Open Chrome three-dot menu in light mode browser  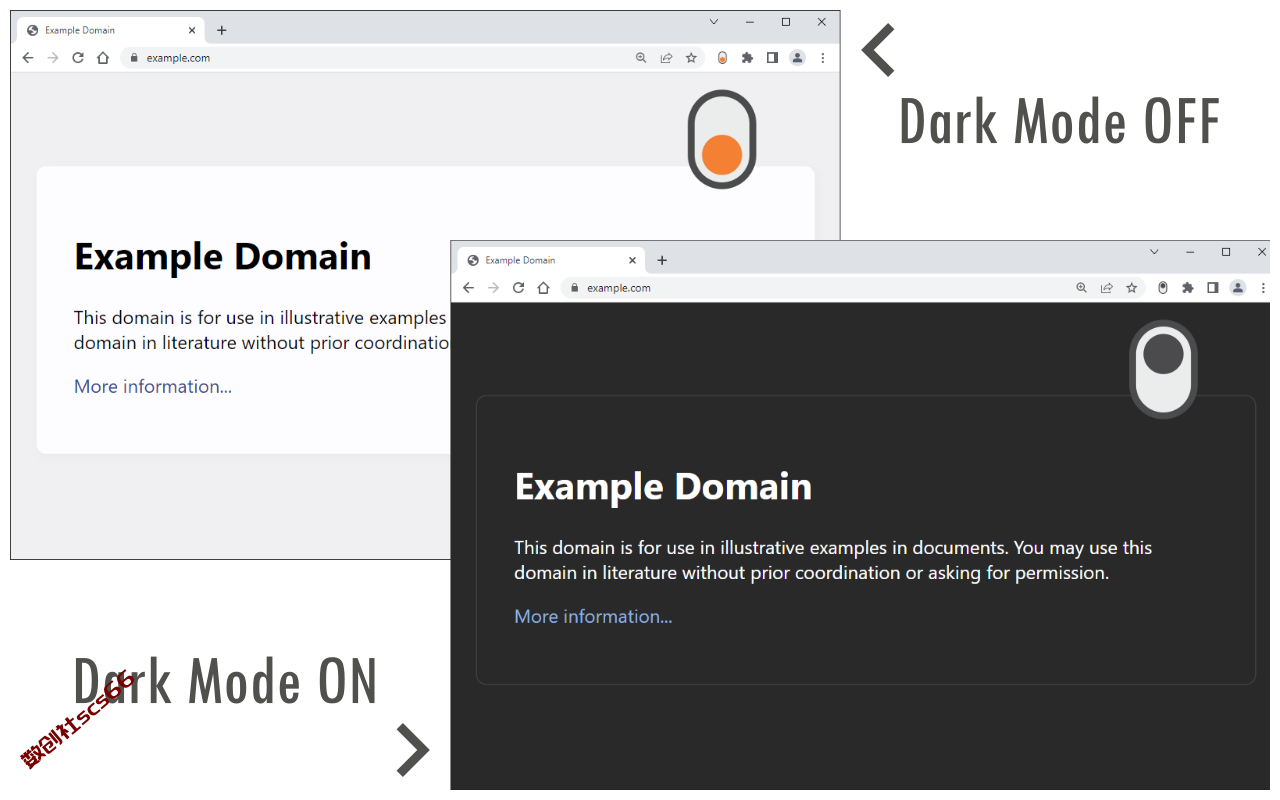click(x=823, y=58)
